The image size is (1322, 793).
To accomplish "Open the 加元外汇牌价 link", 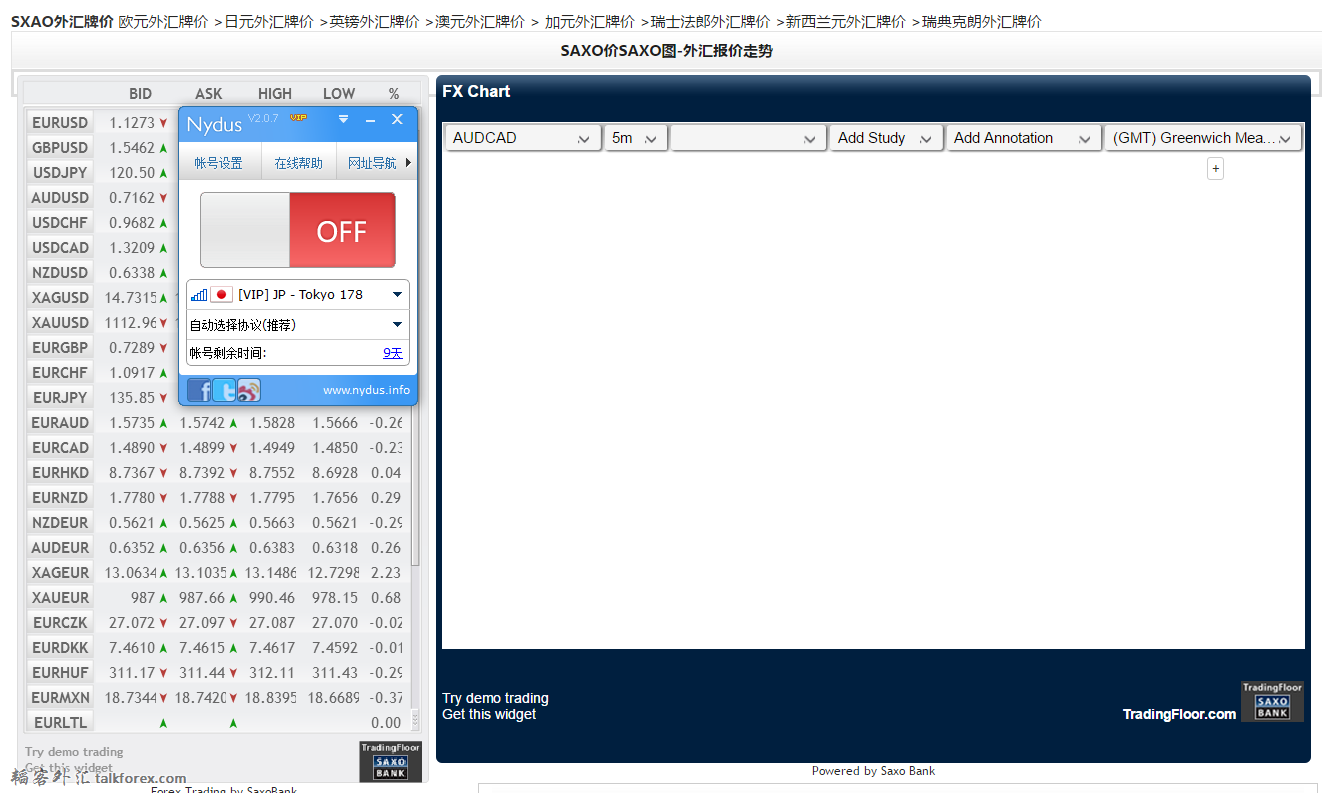I will (590, 21).
